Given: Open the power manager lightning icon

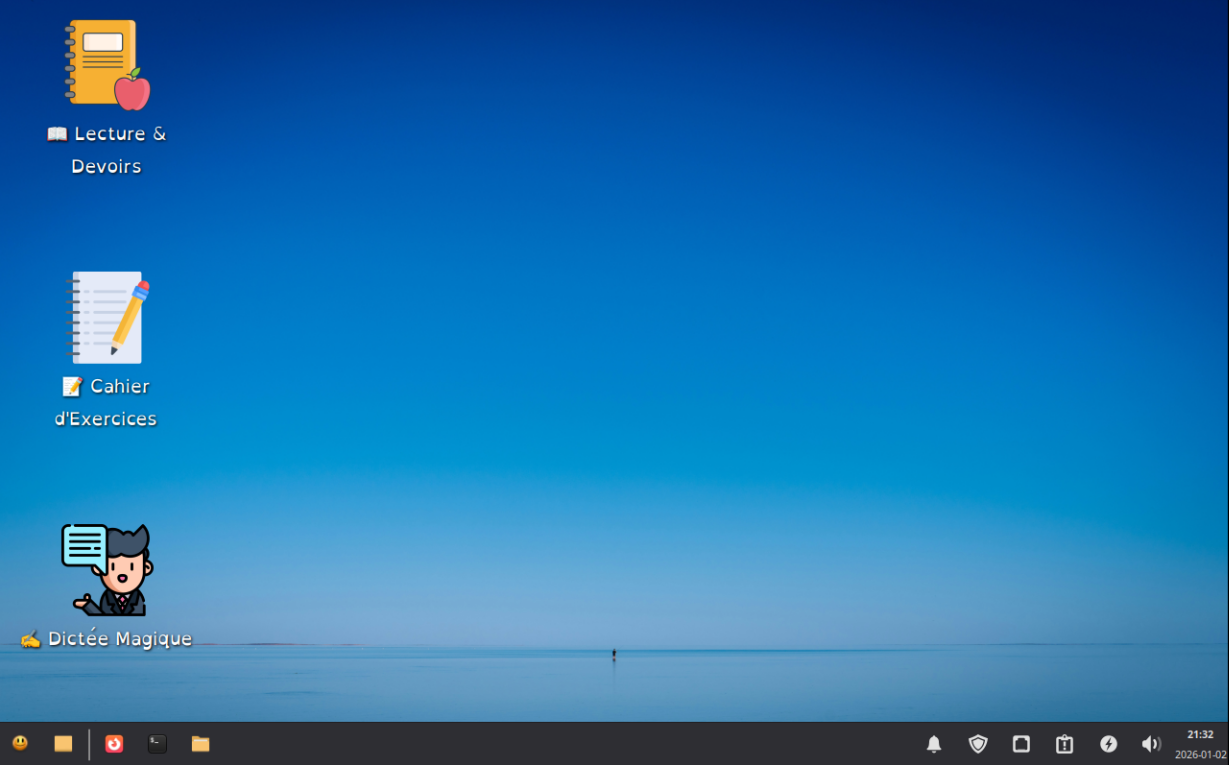Looking at the screenshot, I should pos(1108,744).
